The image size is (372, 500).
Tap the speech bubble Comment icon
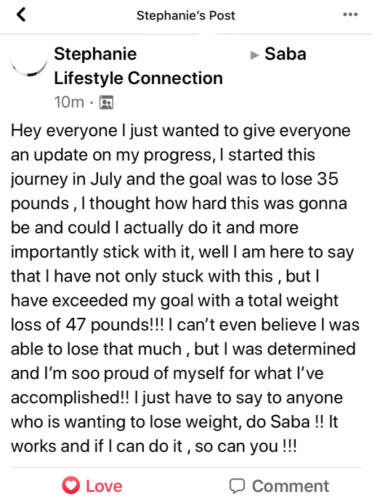237,486
